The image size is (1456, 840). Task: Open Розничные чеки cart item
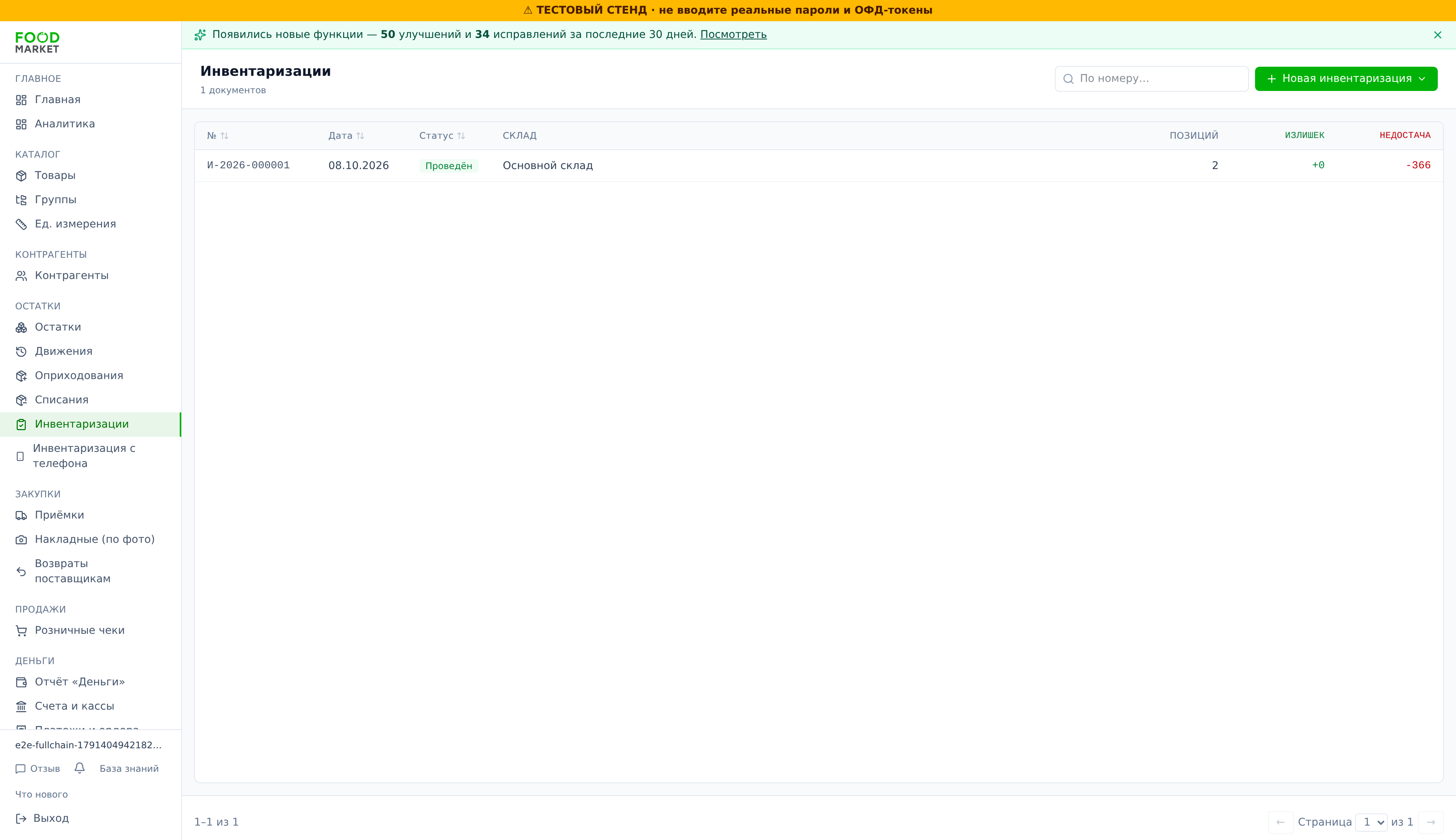pyautogui.click(x=91, y=631)
